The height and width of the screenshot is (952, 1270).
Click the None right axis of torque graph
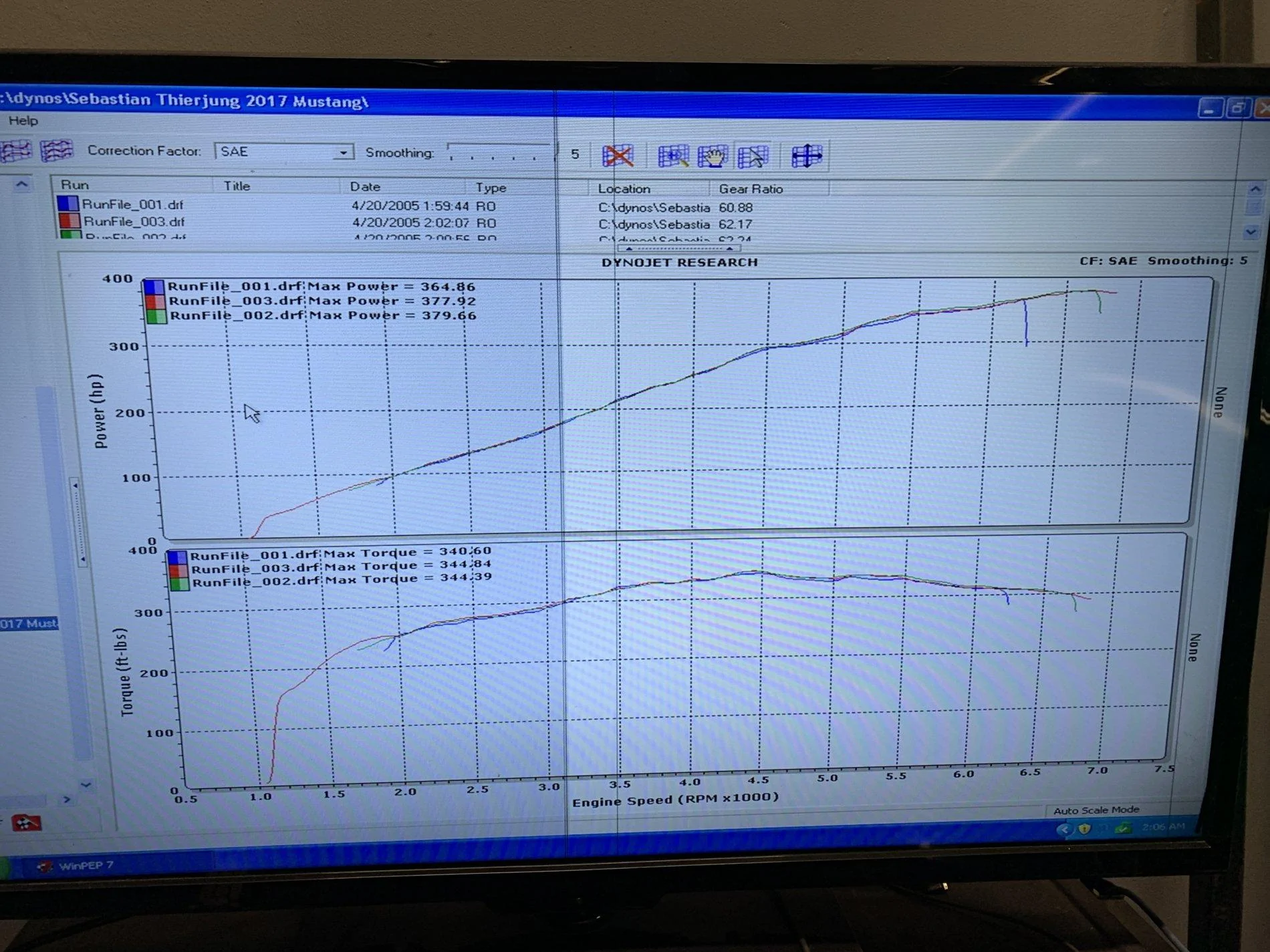pyautogui.click(x=1194, y=647)
